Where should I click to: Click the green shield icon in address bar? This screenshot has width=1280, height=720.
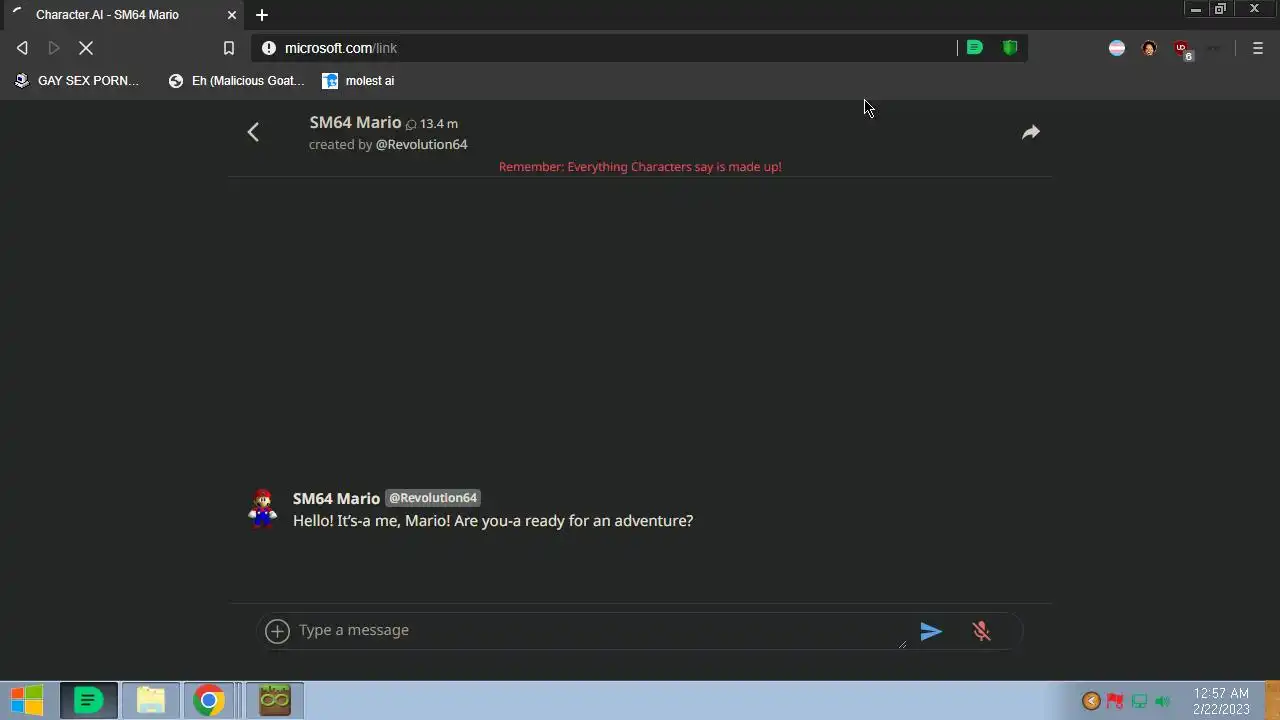coord(1010,48)
